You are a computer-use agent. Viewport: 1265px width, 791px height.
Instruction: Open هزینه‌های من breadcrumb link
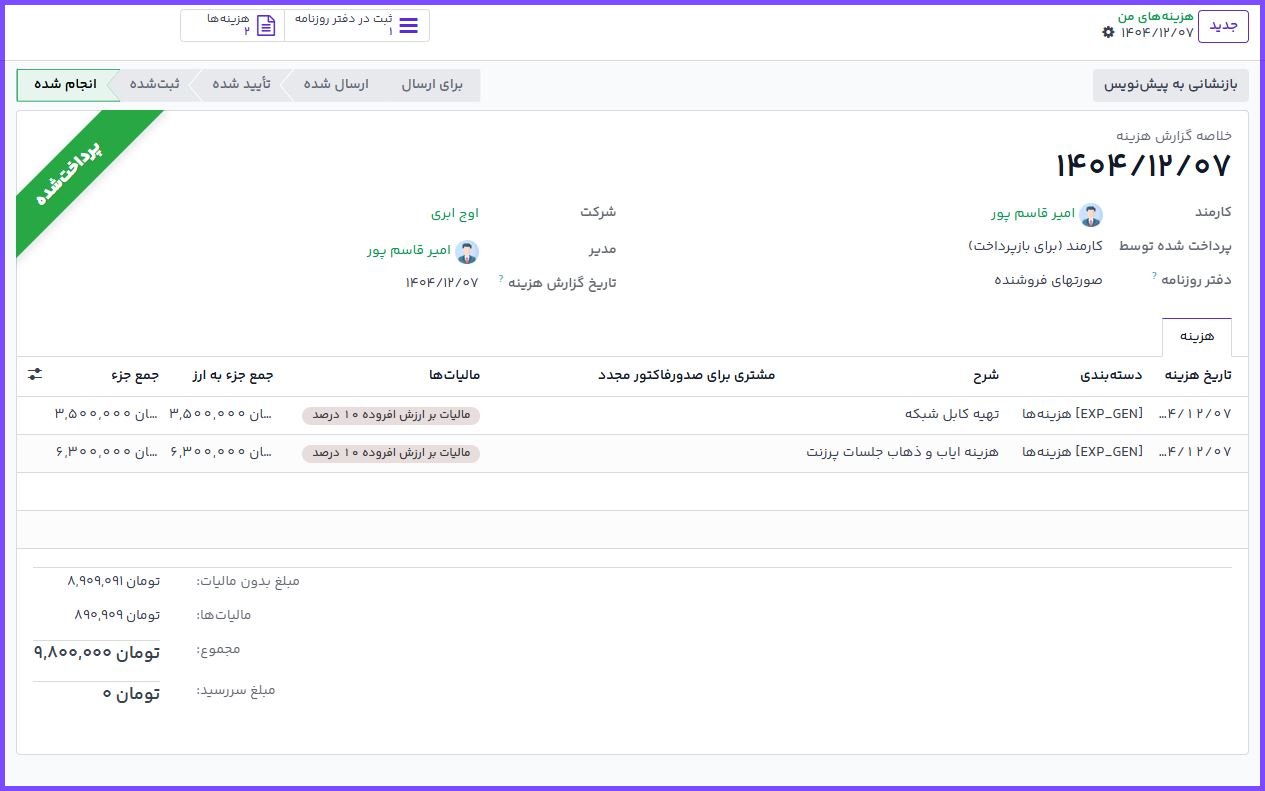1155,17
